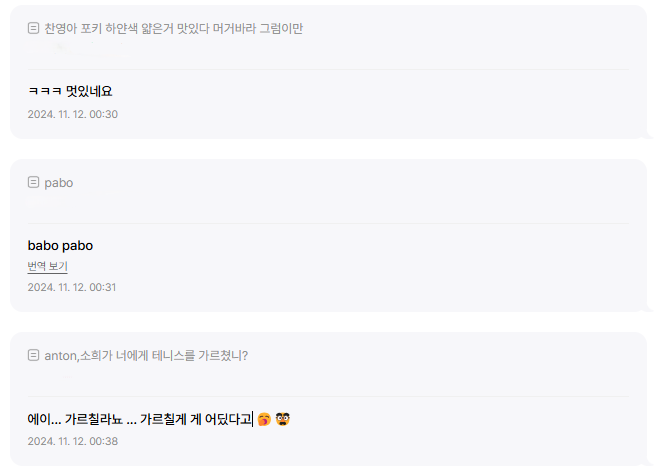Click the reply text 'babo pabo'

60,245
